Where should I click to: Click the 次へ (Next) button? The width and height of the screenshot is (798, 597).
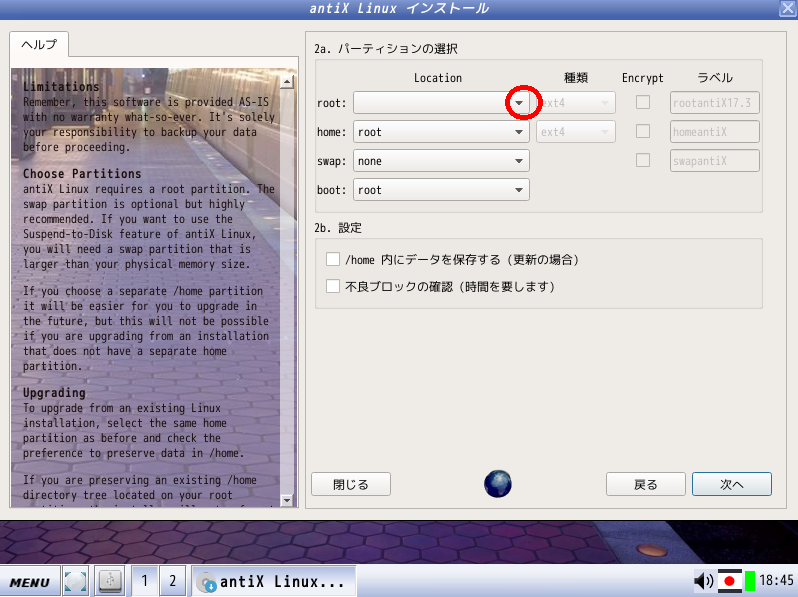(x=732, y=484)
